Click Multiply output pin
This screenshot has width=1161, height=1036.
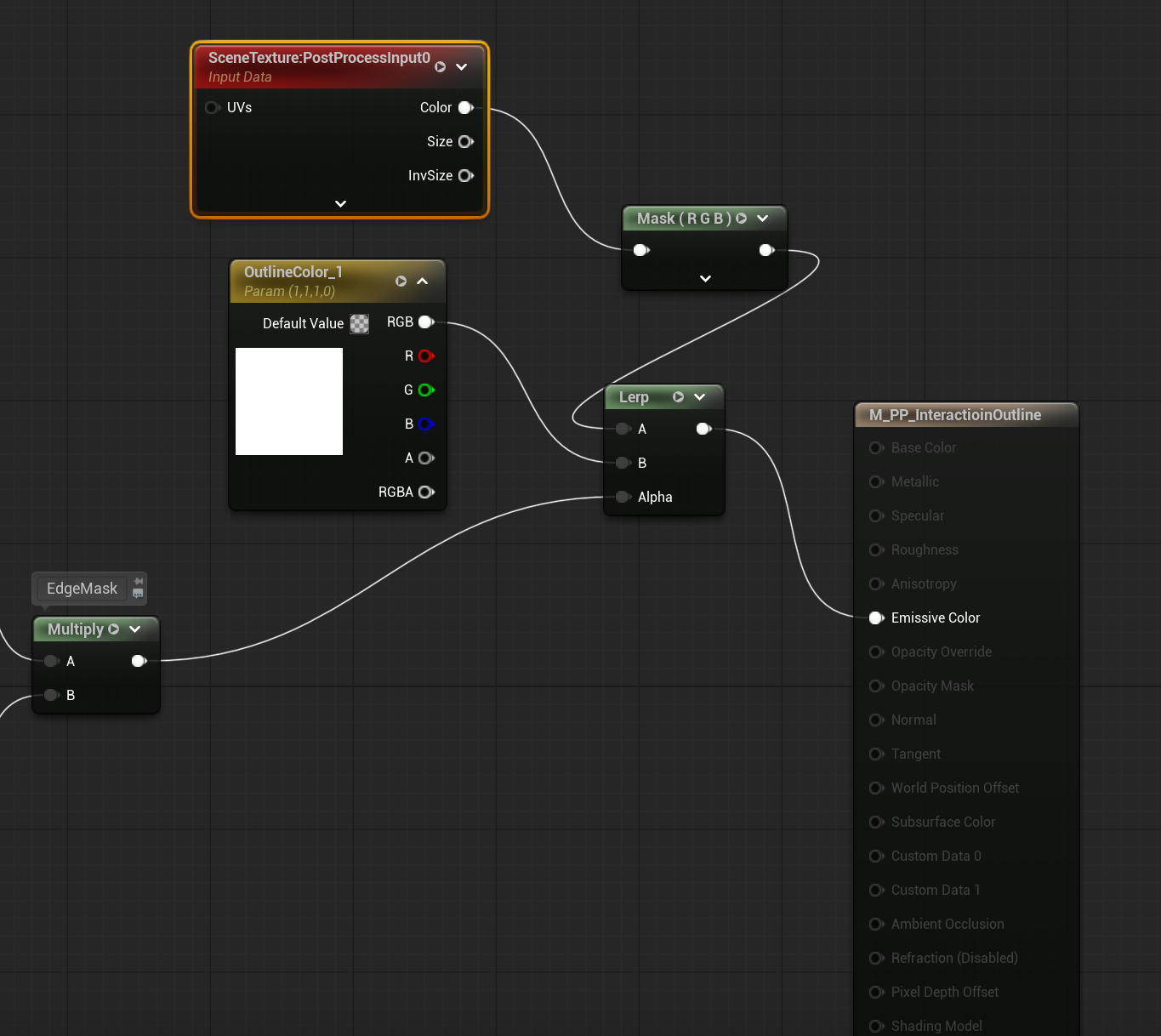(x=139, y=661)
